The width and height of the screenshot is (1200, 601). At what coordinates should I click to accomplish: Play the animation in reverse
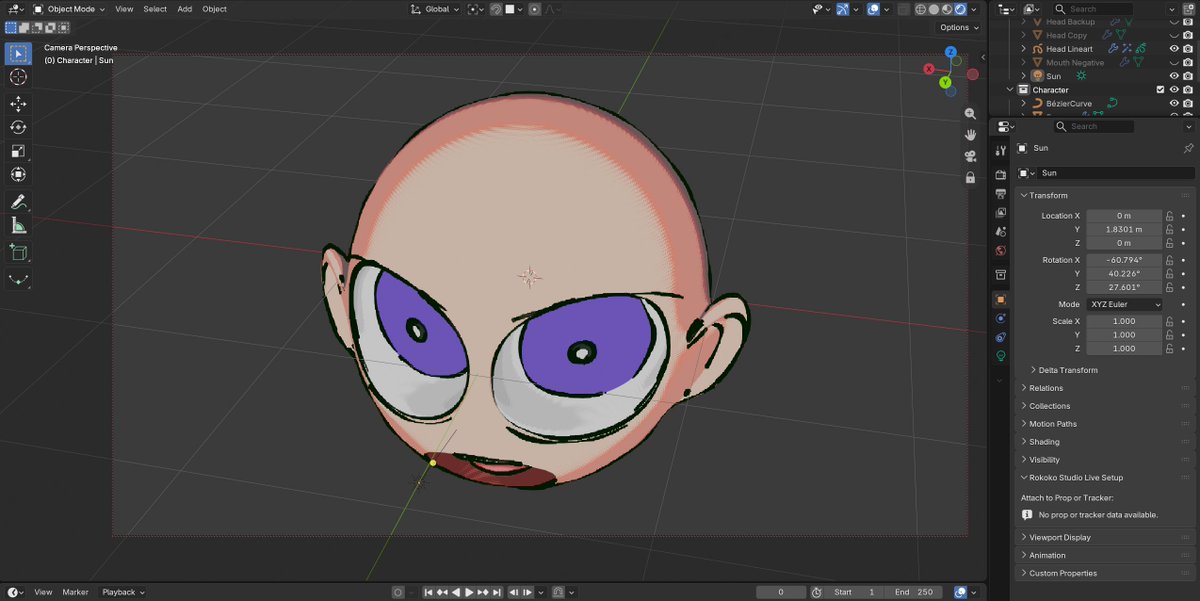456,592
